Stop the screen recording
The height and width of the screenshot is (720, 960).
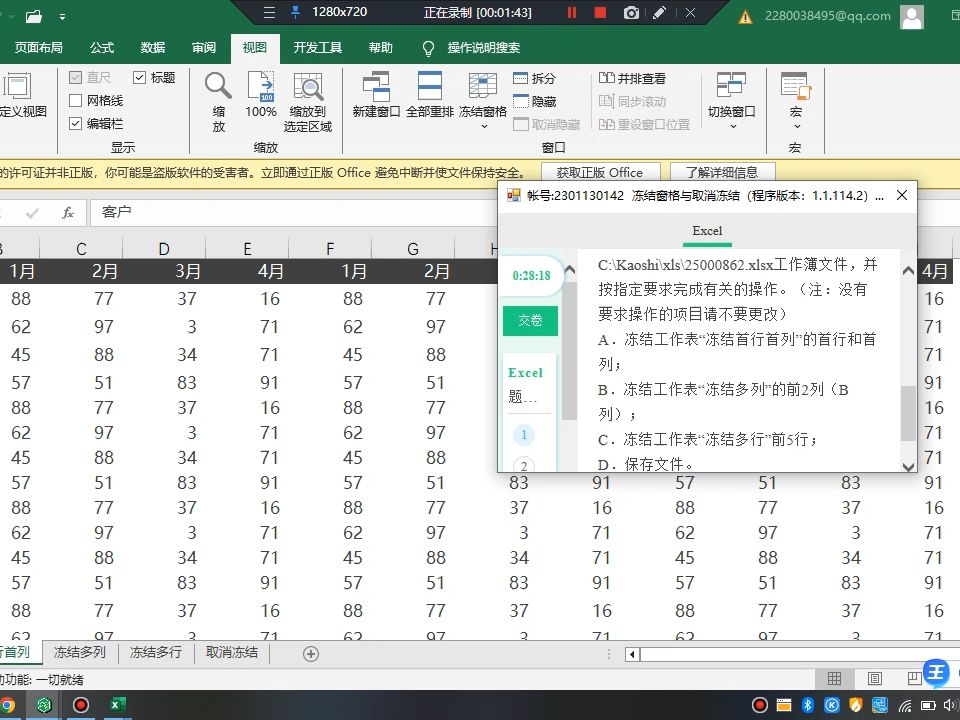(601, 12)
